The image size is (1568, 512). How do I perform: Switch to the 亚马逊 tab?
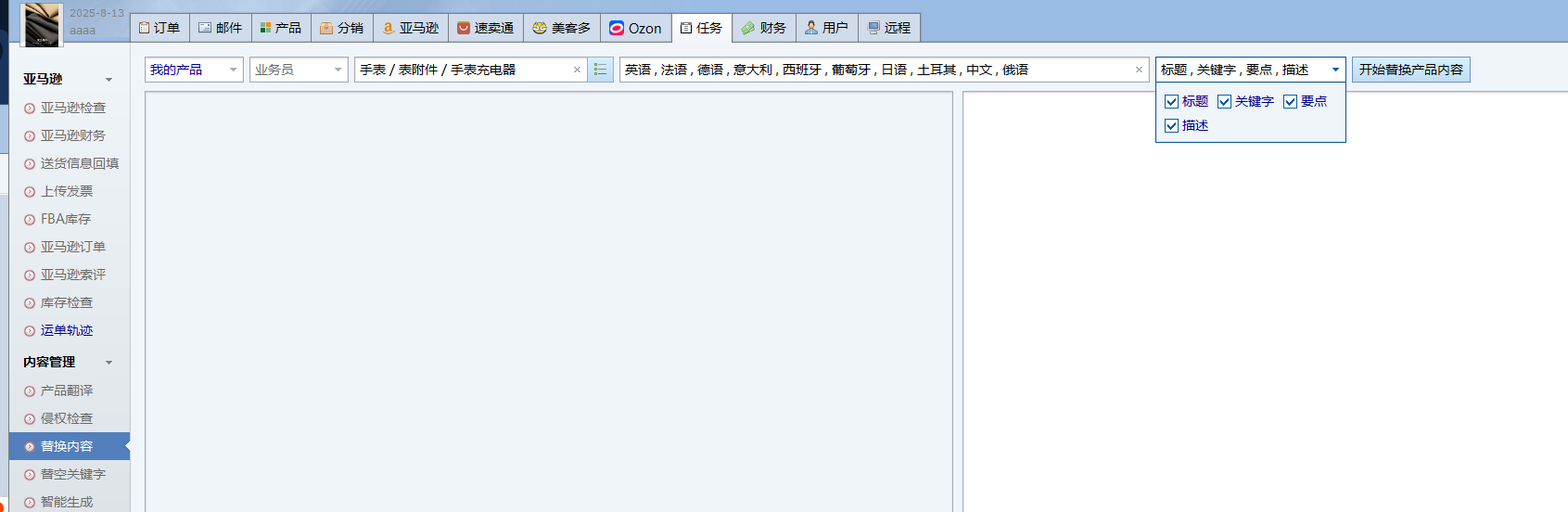[x=411, y=28]
